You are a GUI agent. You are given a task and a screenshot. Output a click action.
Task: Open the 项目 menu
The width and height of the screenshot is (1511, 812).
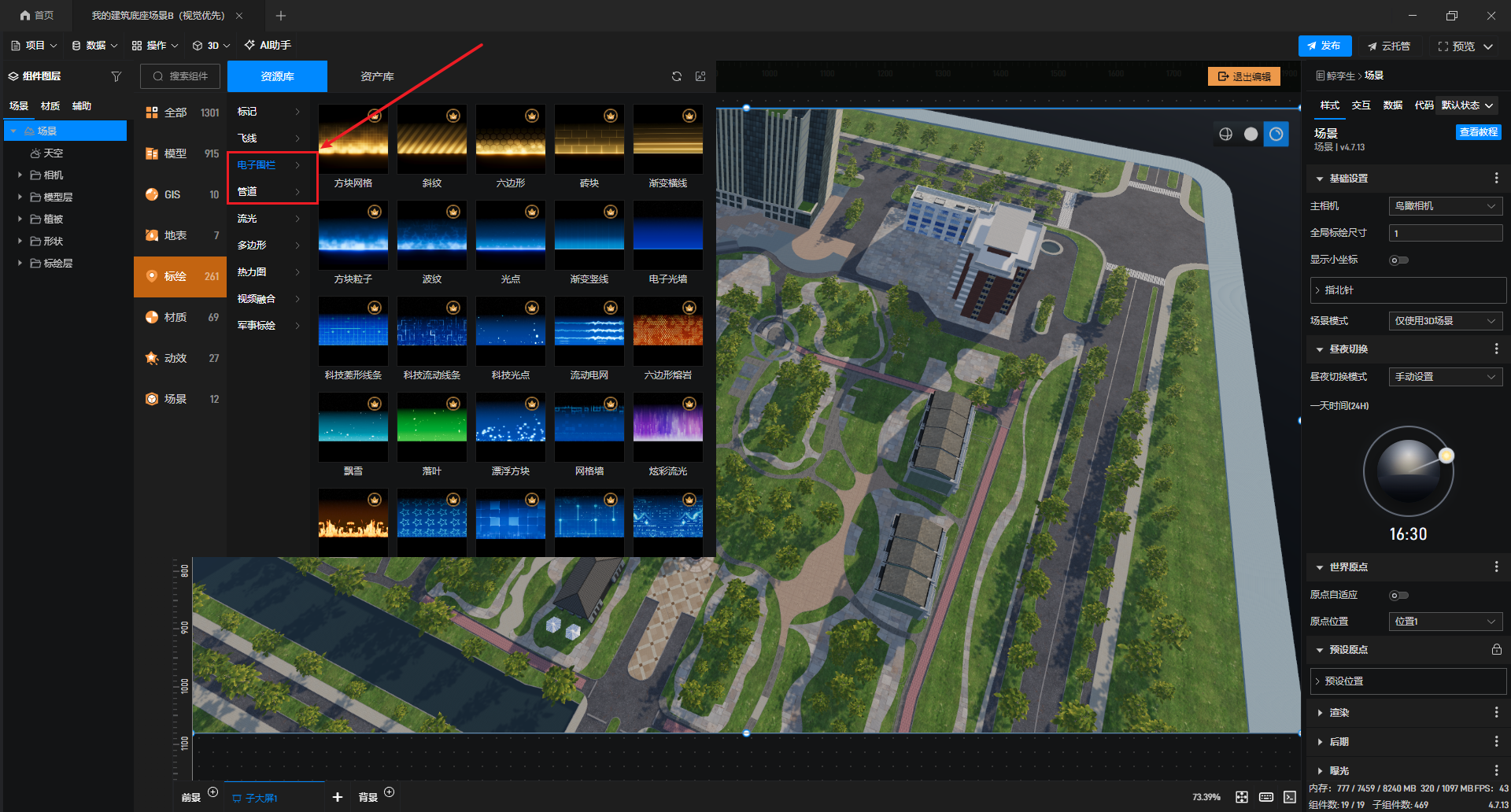point(35,46)
